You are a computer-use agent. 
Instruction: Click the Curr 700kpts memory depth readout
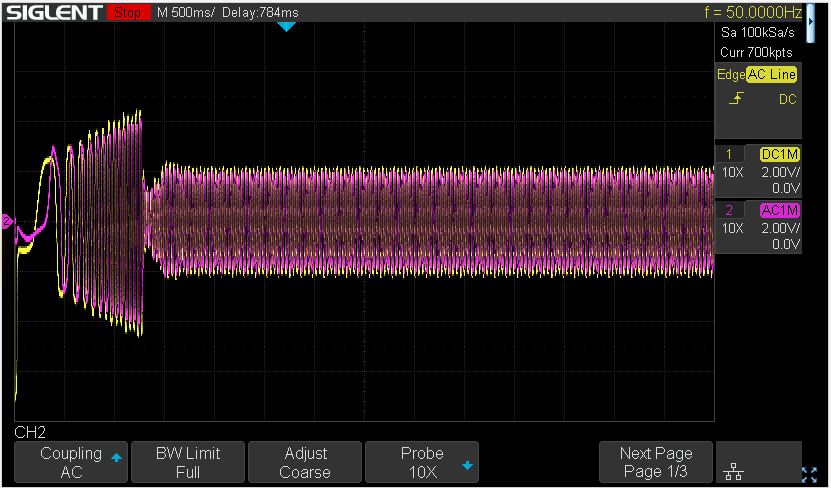coord(756,52)
